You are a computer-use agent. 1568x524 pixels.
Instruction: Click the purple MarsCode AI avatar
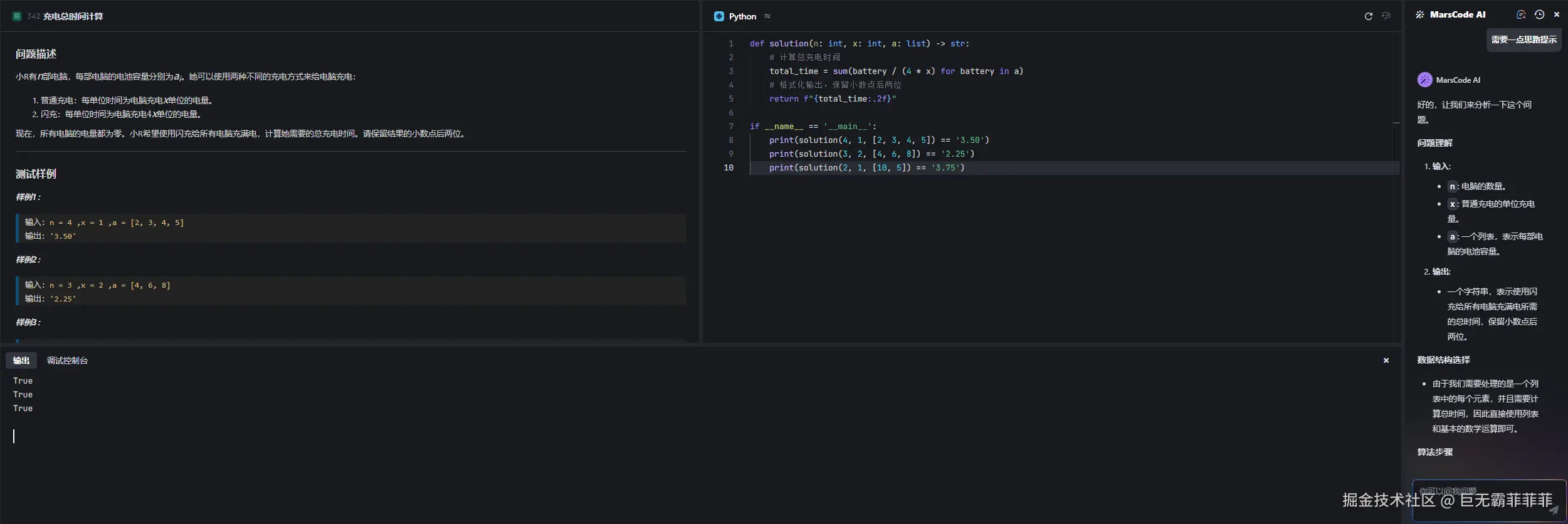click(1424, 80)
